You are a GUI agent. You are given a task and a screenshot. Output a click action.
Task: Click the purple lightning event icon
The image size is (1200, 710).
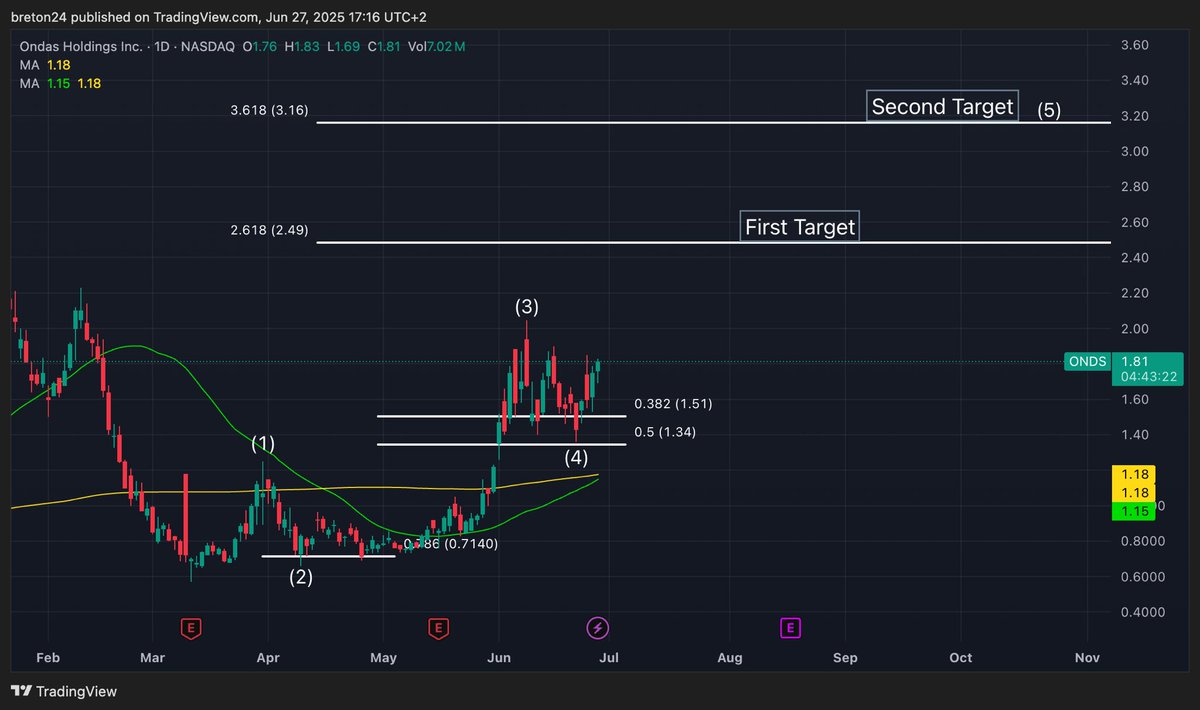598,628
